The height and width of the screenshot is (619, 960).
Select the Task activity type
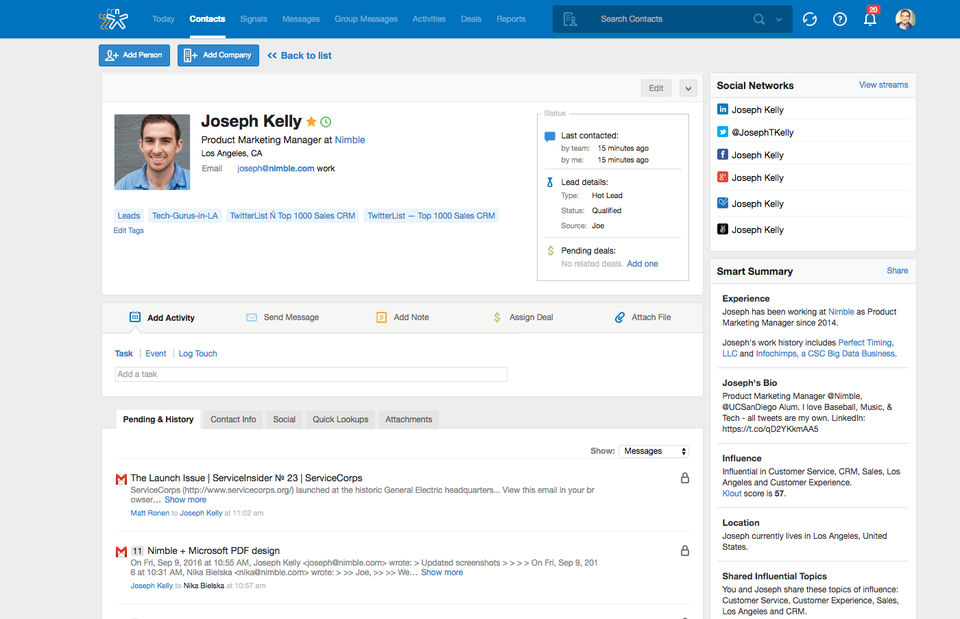pyautogui.click(x=124, y=353)
